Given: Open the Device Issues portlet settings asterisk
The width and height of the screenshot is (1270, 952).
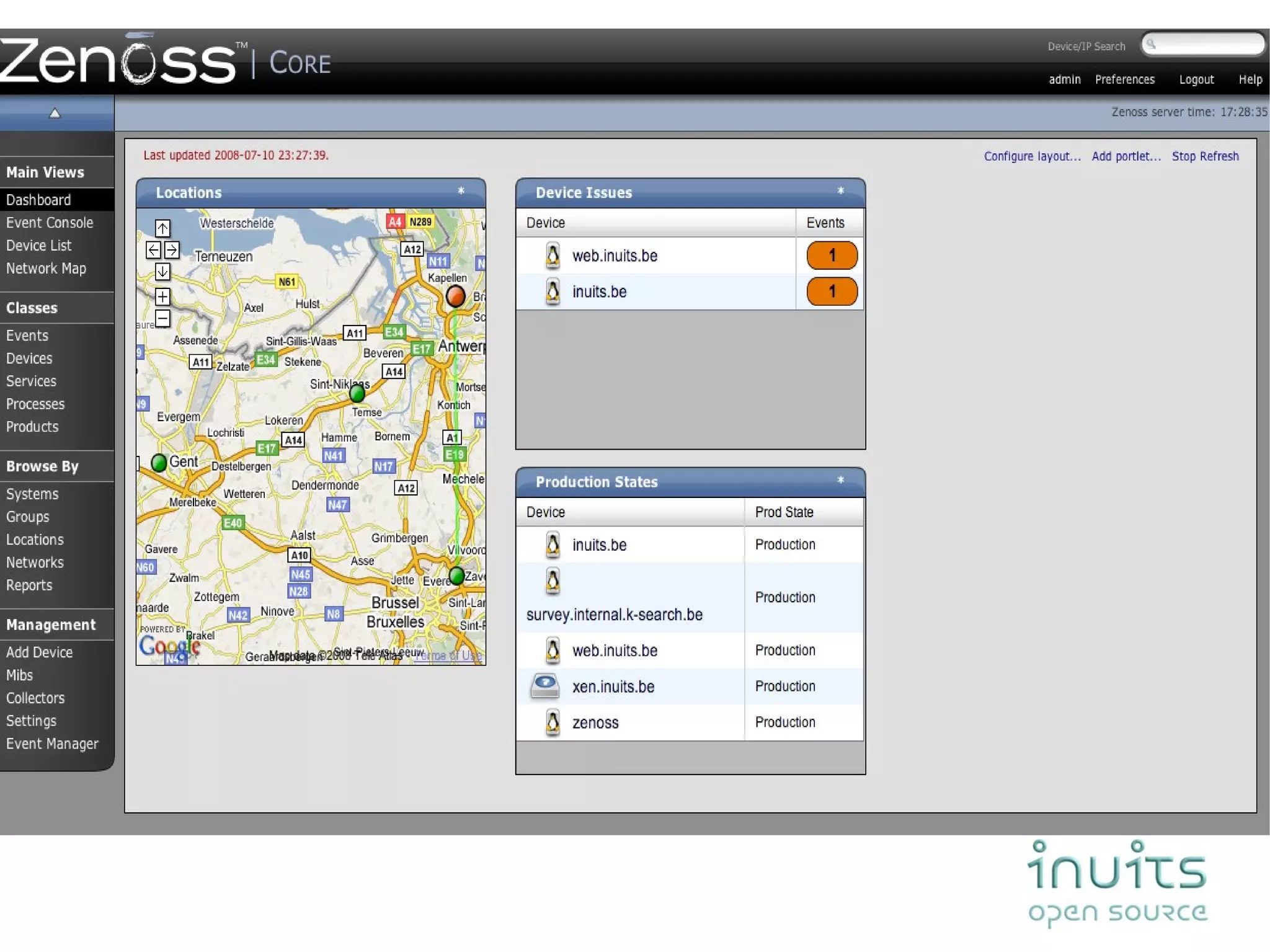Looking at the screenshot, I should point(840,191).
